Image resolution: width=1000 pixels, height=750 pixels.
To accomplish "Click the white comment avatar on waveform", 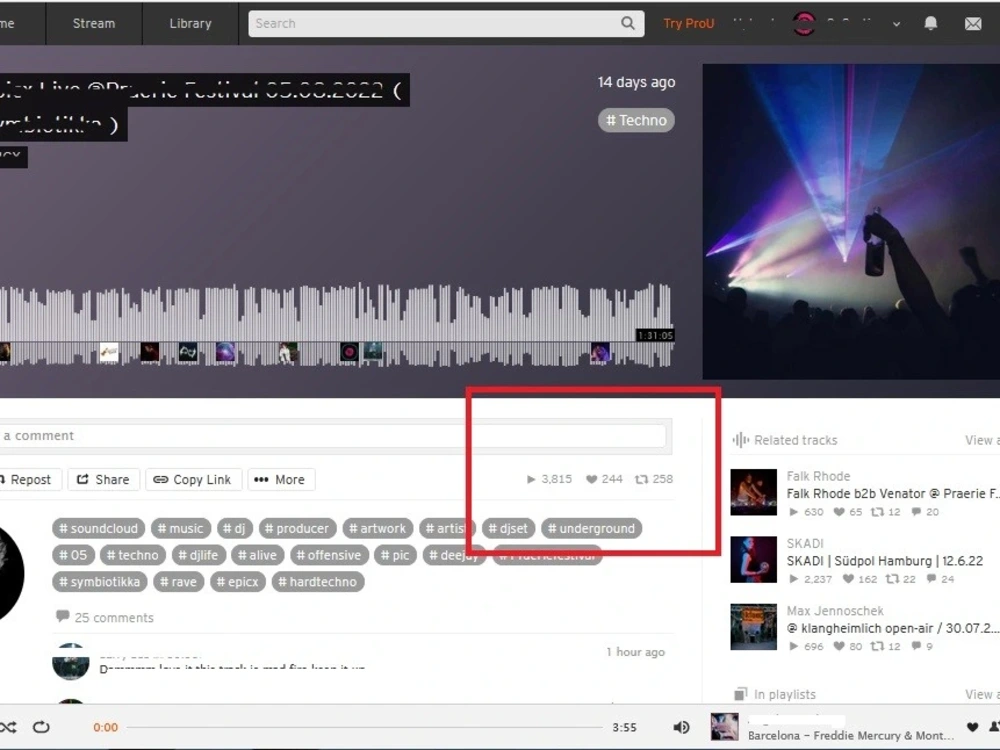I will (109, 352).
